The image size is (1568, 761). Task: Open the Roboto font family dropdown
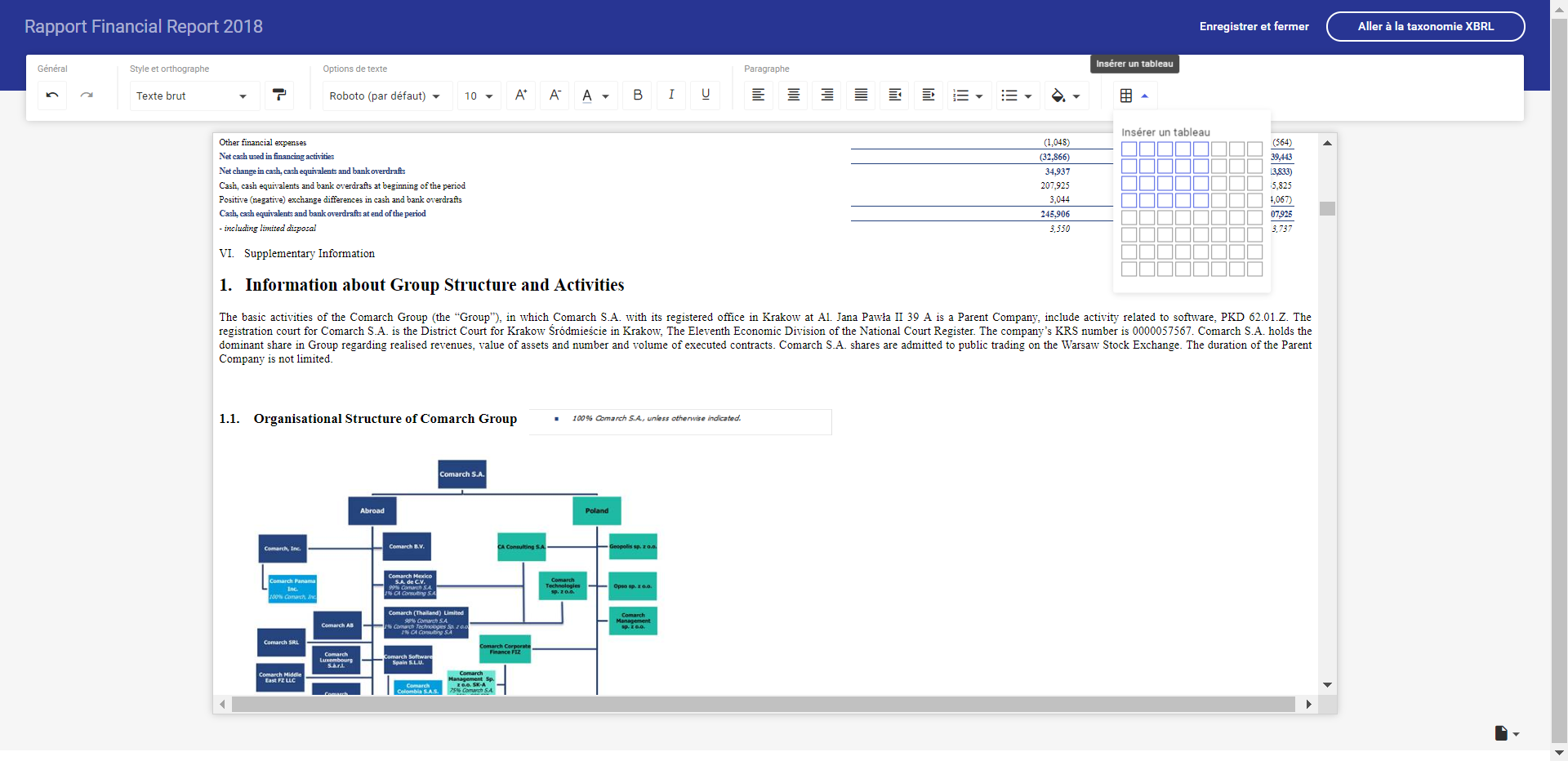[x=386, y=96]
